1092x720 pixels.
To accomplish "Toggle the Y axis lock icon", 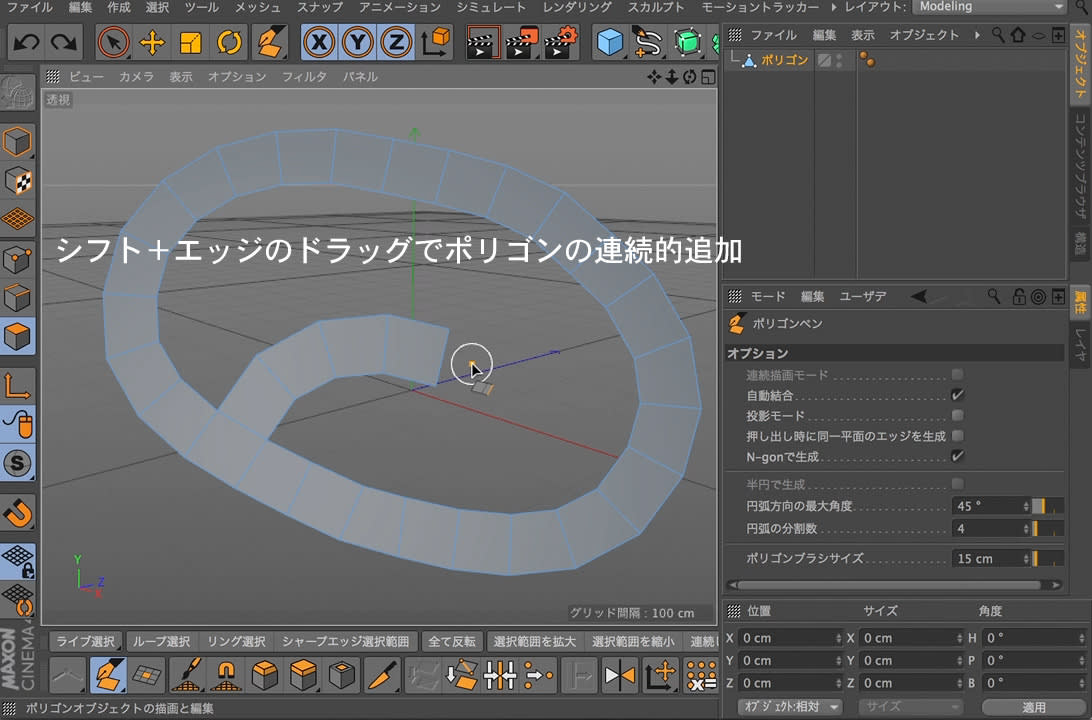I will click(x=358, y=42).
